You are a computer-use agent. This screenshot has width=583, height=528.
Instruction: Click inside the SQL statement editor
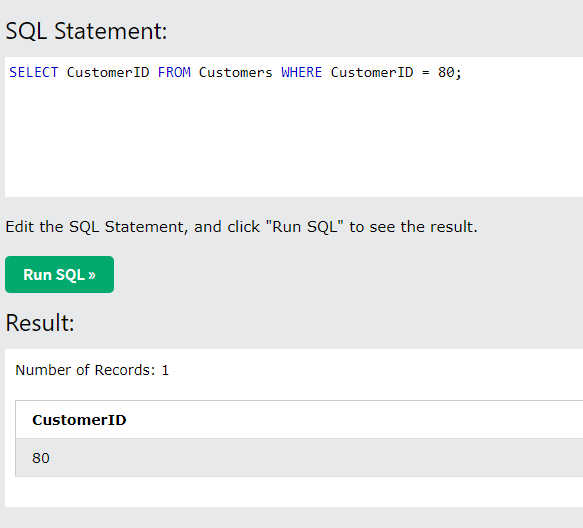(x=294, y=127)
